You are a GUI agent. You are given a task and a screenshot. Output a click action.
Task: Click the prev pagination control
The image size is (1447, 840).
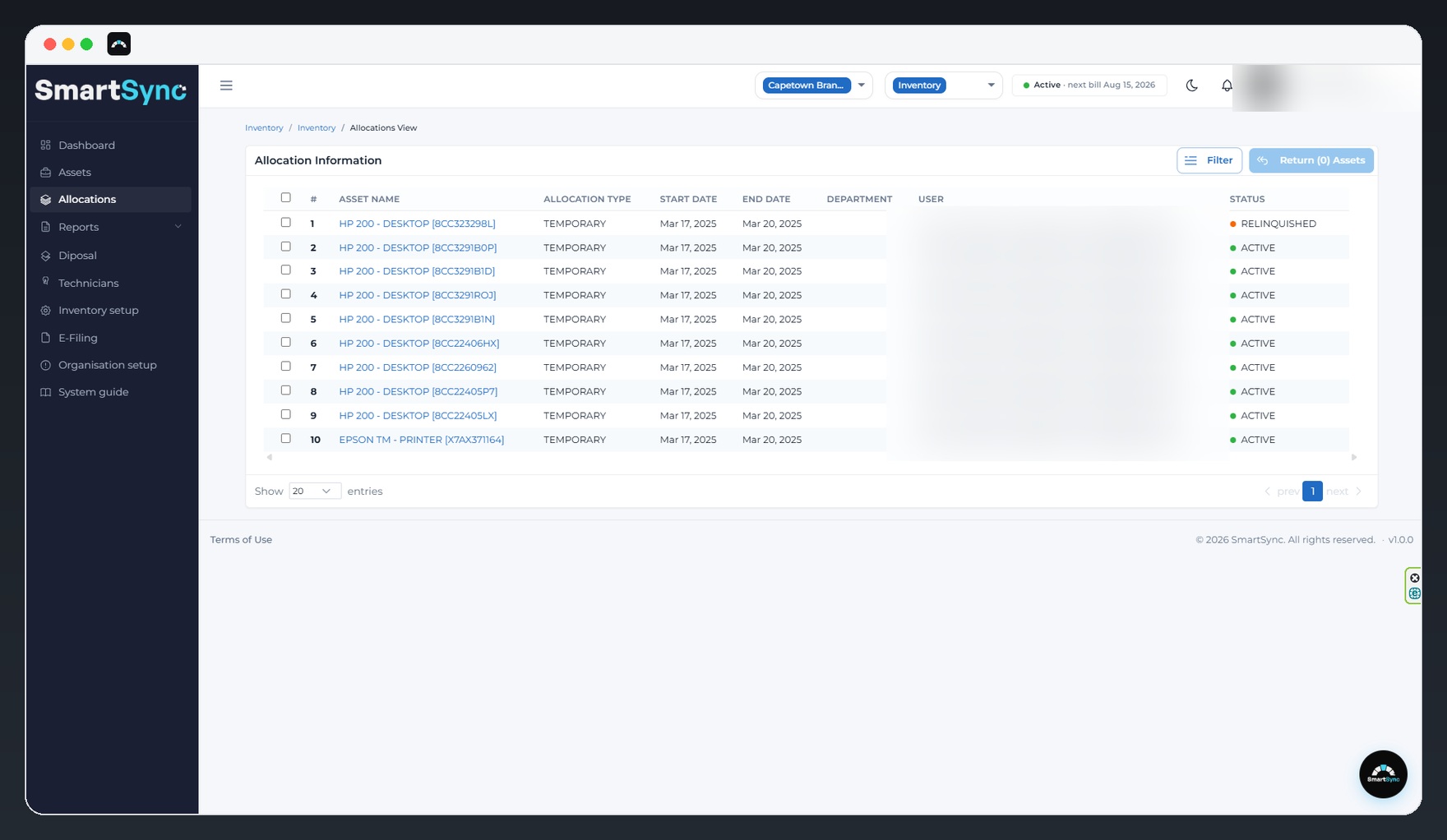(x=1281, y=491)
